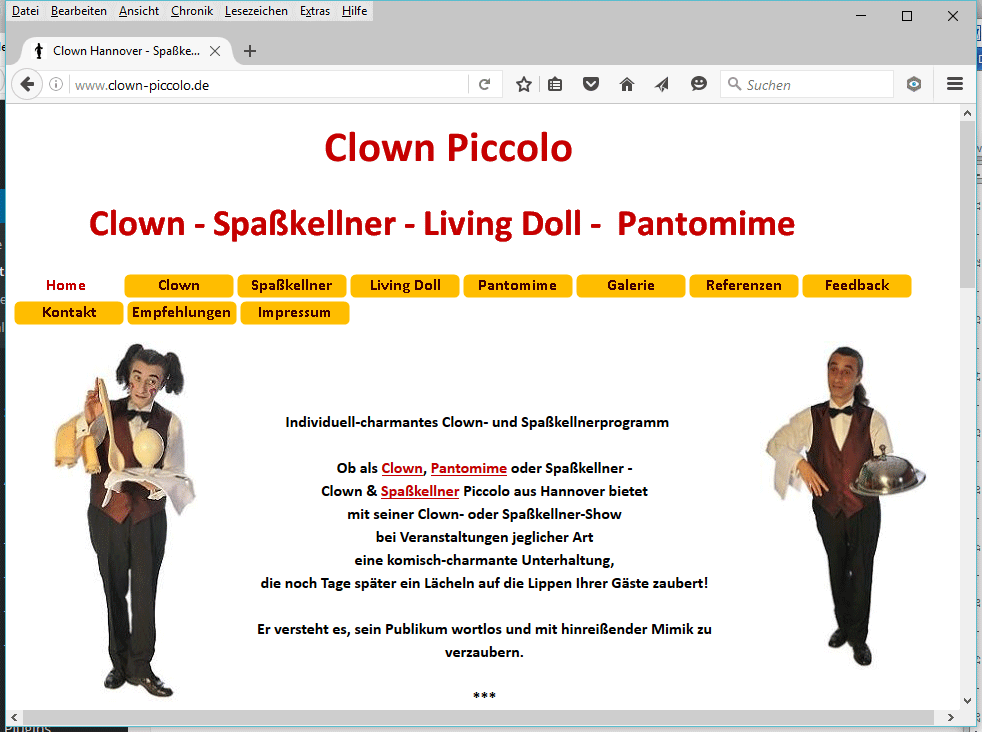Open the Empfehlungen page button

click(x=182, y=312)
